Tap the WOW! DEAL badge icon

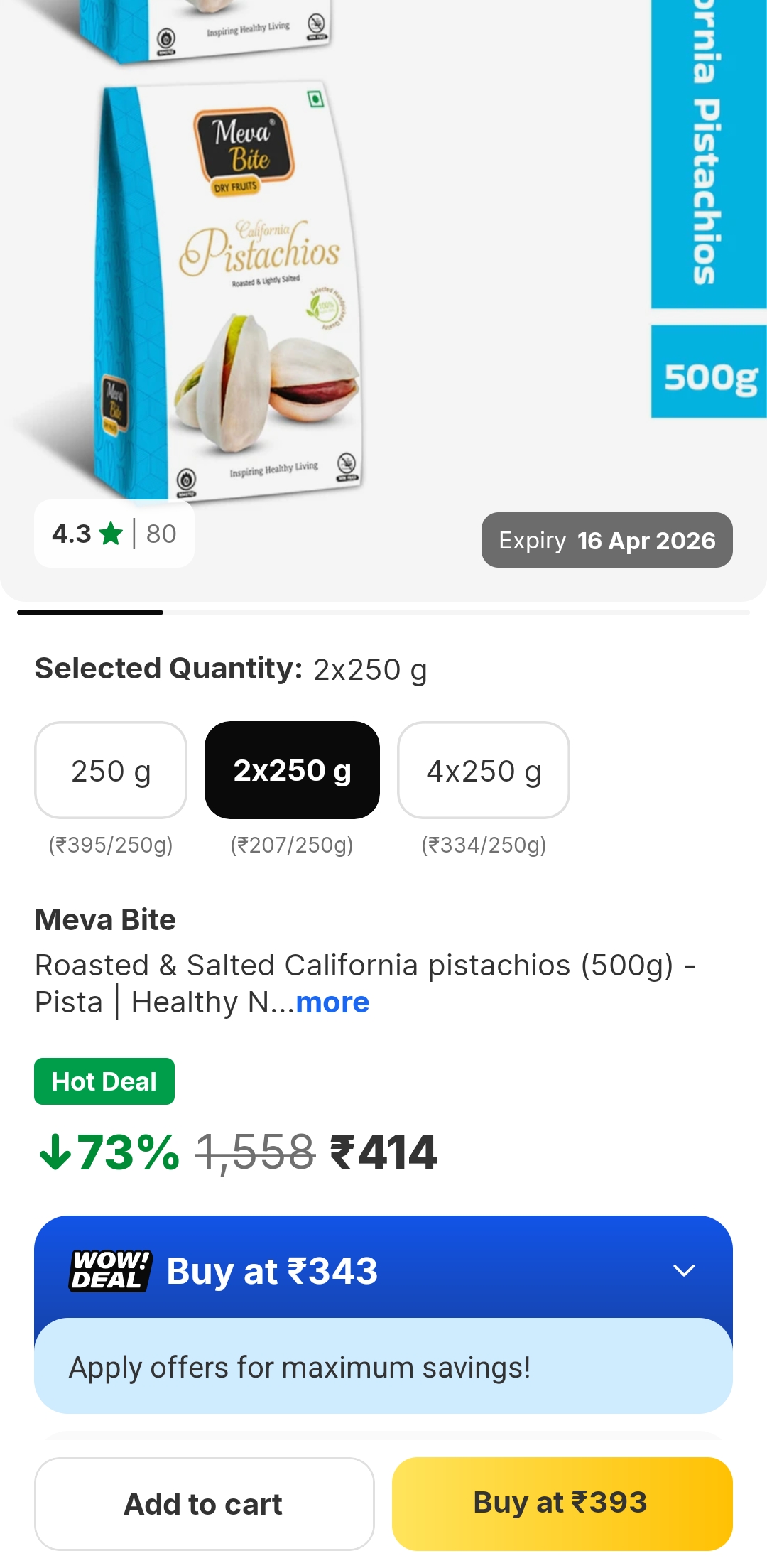(111, 1270)
